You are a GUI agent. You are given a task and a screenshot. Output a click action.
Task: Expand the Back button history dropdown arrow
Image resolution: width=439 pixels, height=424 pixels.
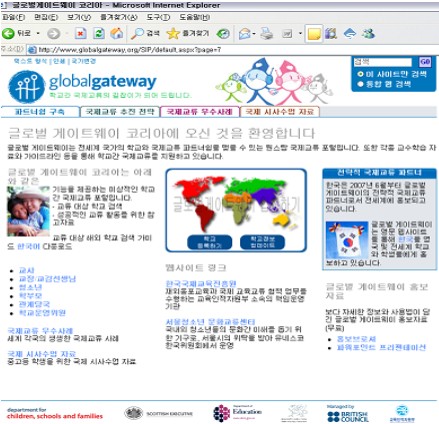tap(38, 33)
